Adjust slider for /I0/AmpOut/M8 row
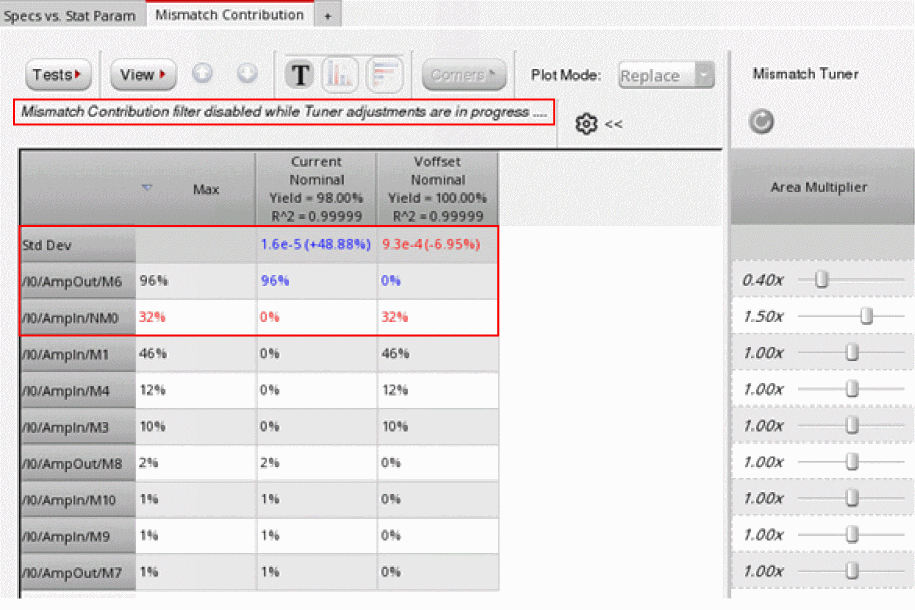 [x=852, y=462]
